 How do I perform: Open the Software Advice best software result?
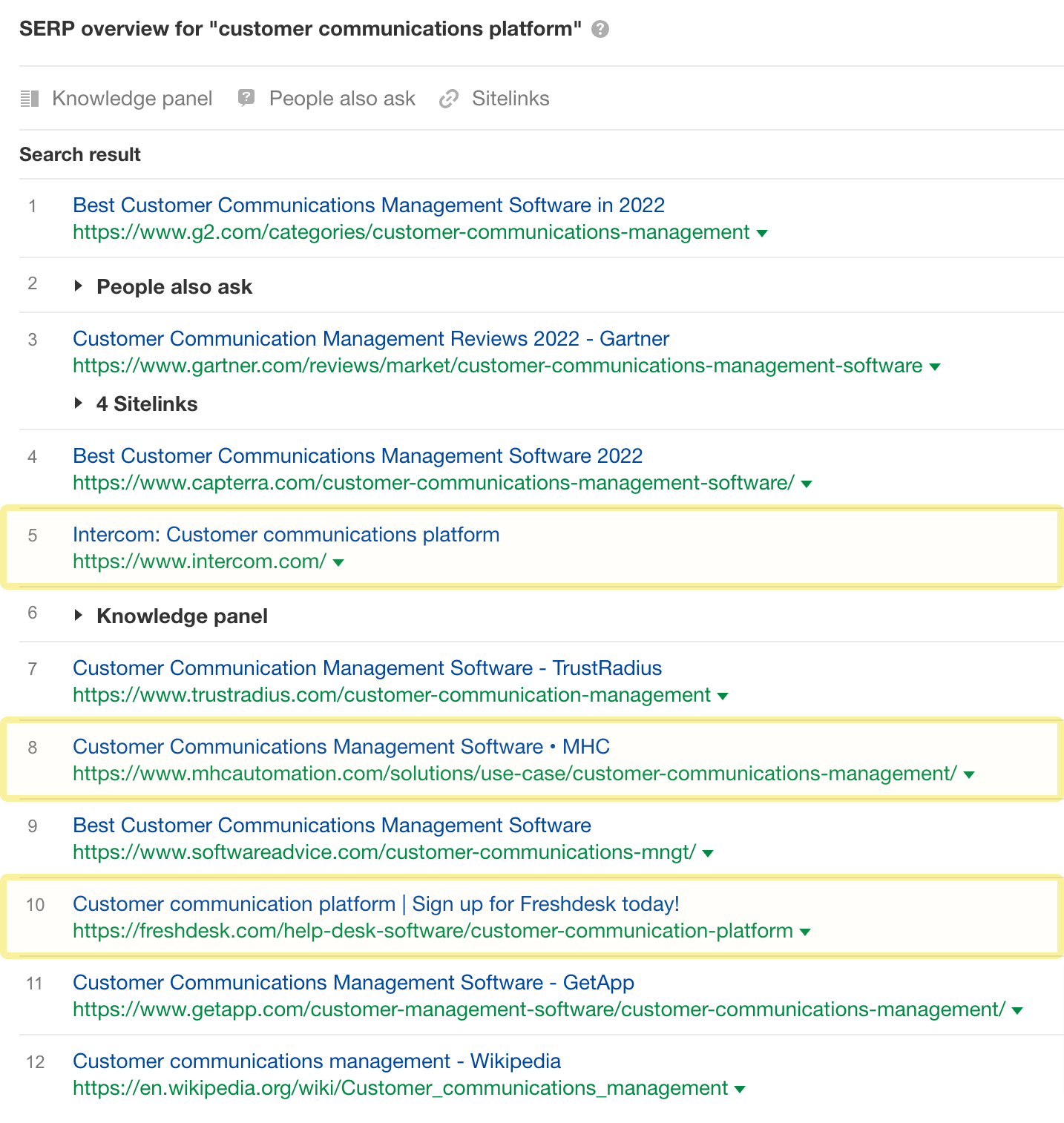click(x=332, y=825)
